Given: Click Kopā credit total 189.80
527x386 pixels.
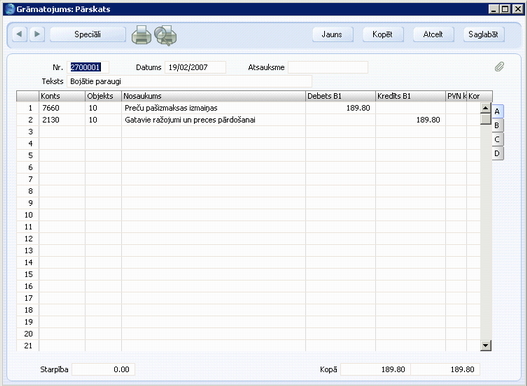Looking at the screenshot, I should (445, 370).
